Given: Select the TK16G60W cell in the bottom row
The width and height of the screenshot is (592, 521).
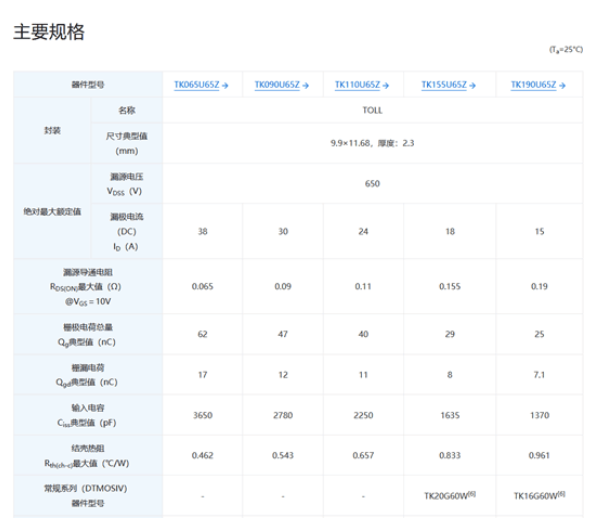Looking at the screenshot, I should (x=539, y=495).
